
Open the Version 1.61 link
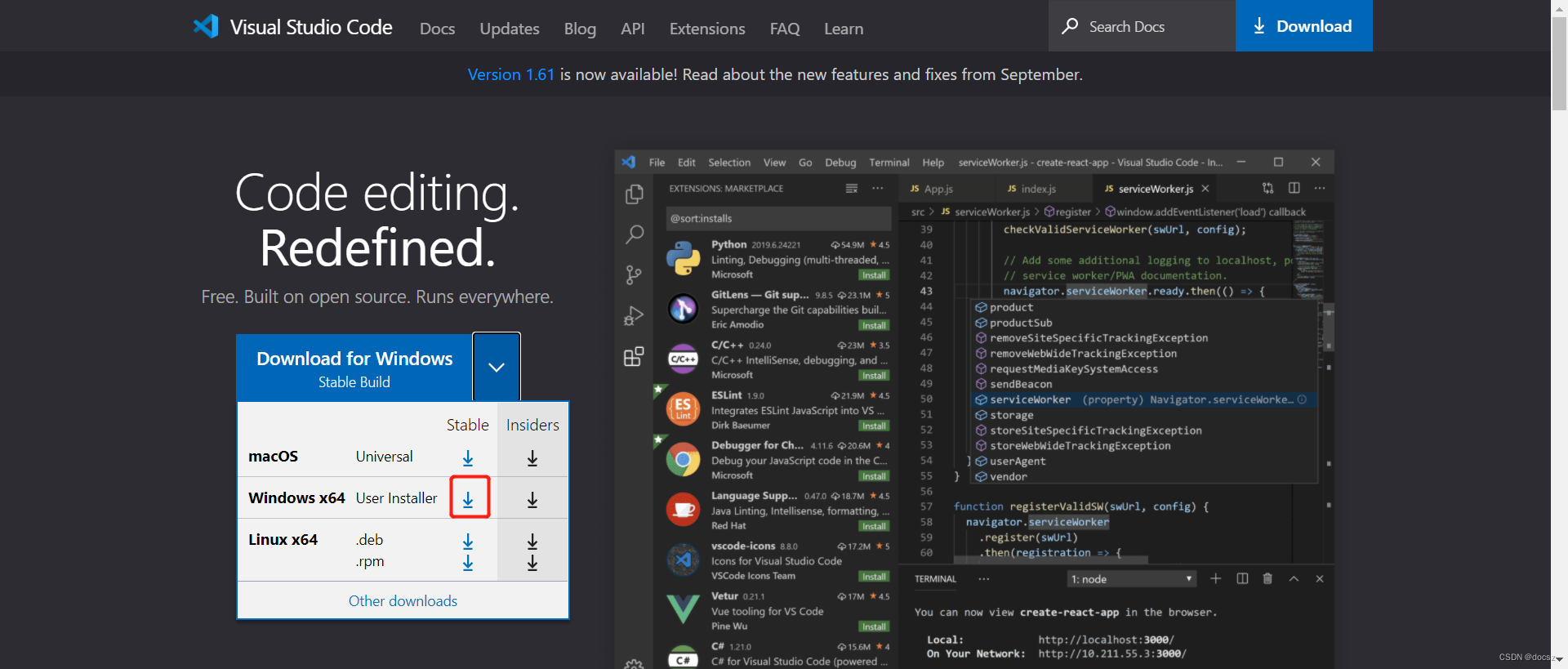(511, 74)
